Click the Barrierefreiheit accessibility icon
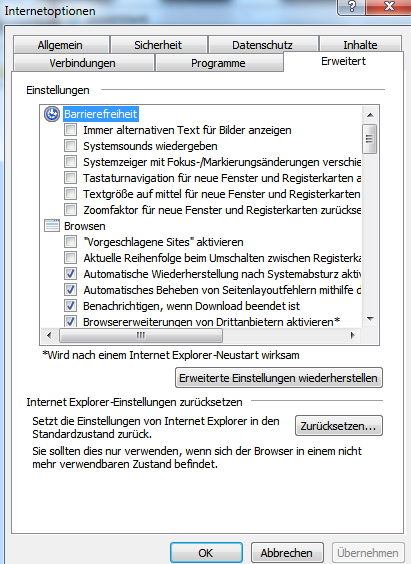 (x=52, y=114)
